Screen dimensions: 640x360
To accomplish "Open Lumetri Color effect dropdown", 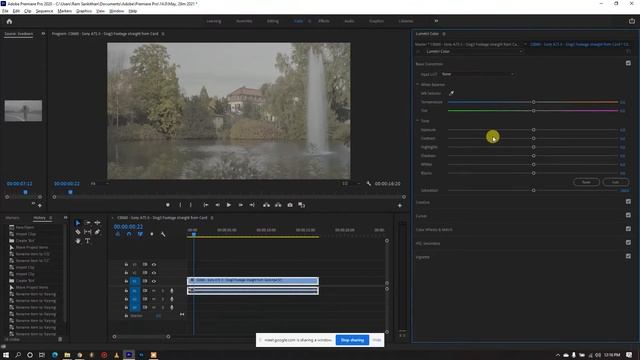I will click(473, 51).
